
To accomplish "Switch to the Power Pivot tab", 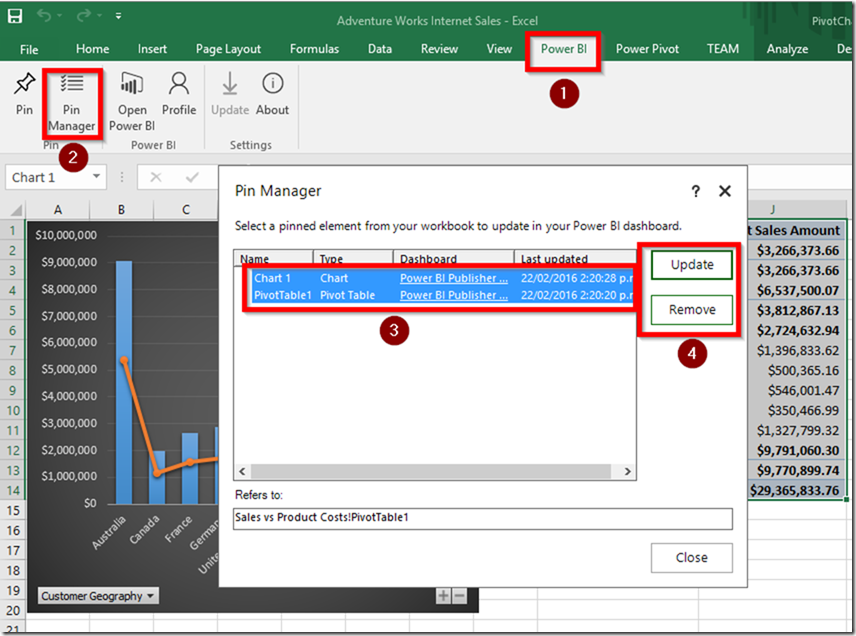I will tap(647, 49).
